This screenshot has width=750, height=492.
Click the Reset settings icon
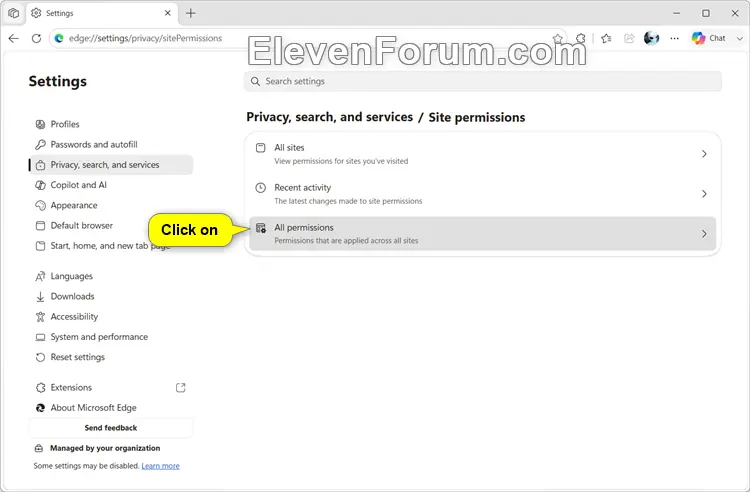40,357
